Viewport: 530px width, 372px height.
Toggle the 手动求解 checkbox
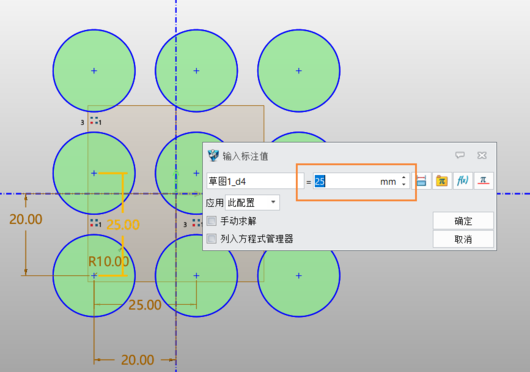pos(212,221)
